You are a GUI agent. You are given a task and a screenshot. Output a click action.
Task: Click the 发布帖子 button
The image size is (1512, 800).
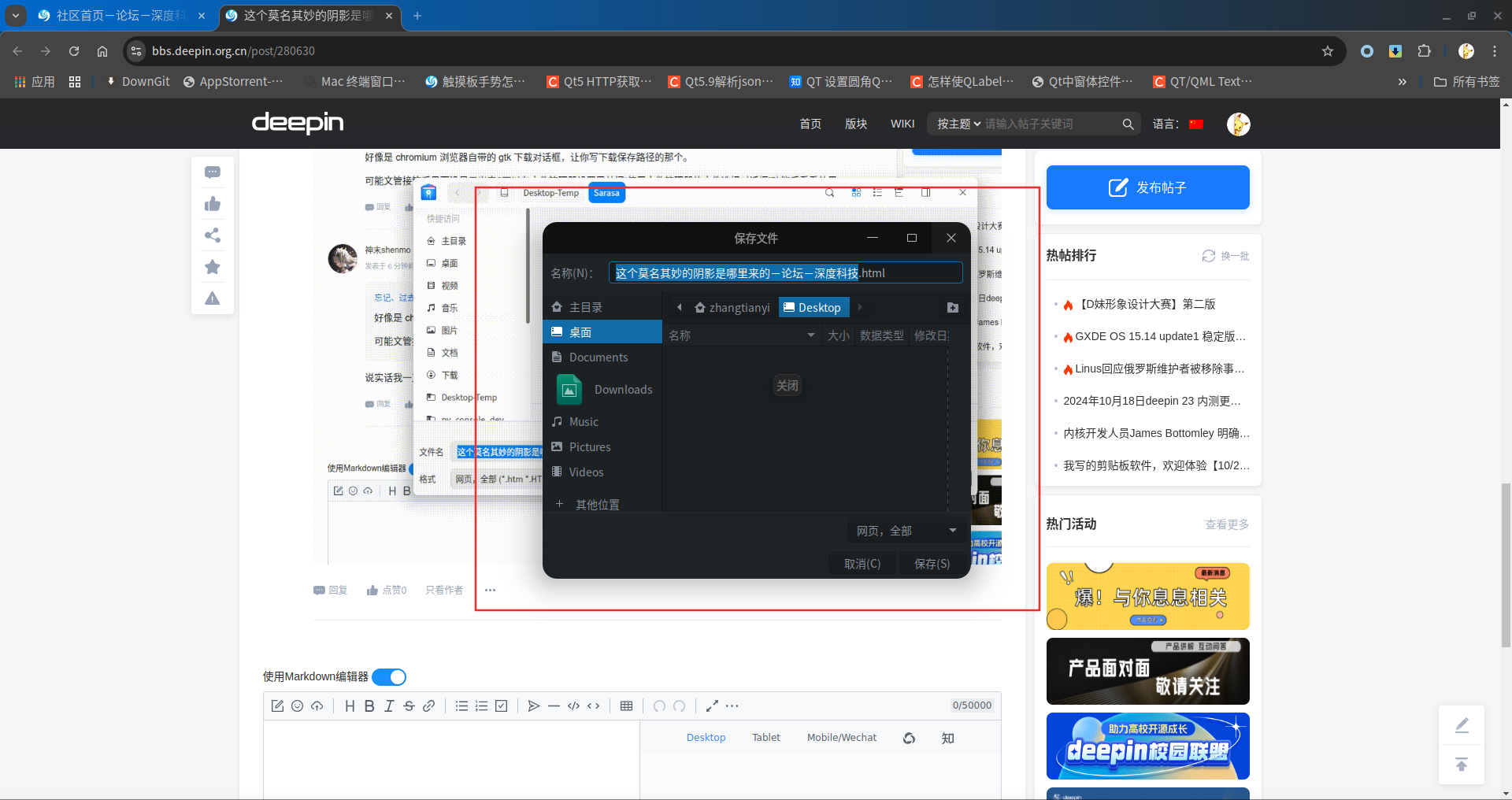(1148, 187)
